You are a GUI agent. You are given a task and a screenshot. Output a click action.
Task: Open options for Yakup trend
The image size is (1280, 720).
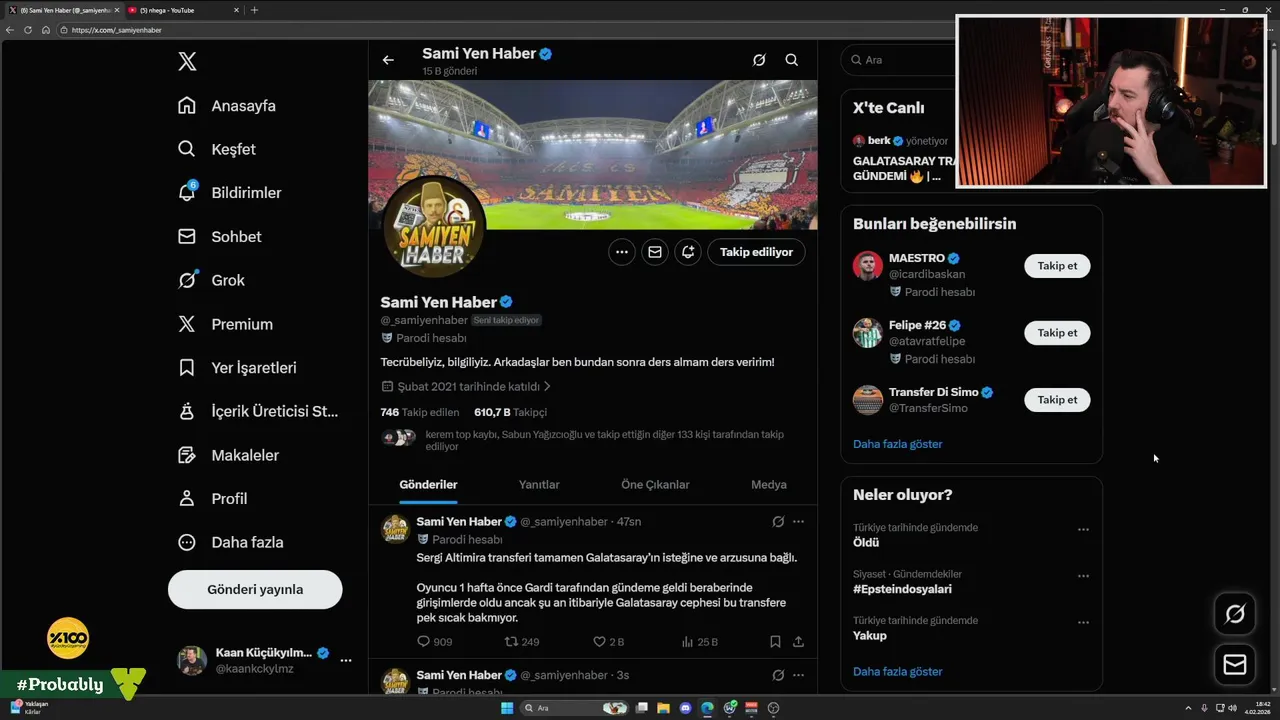pyautogui.click(x=1083, y=623)
